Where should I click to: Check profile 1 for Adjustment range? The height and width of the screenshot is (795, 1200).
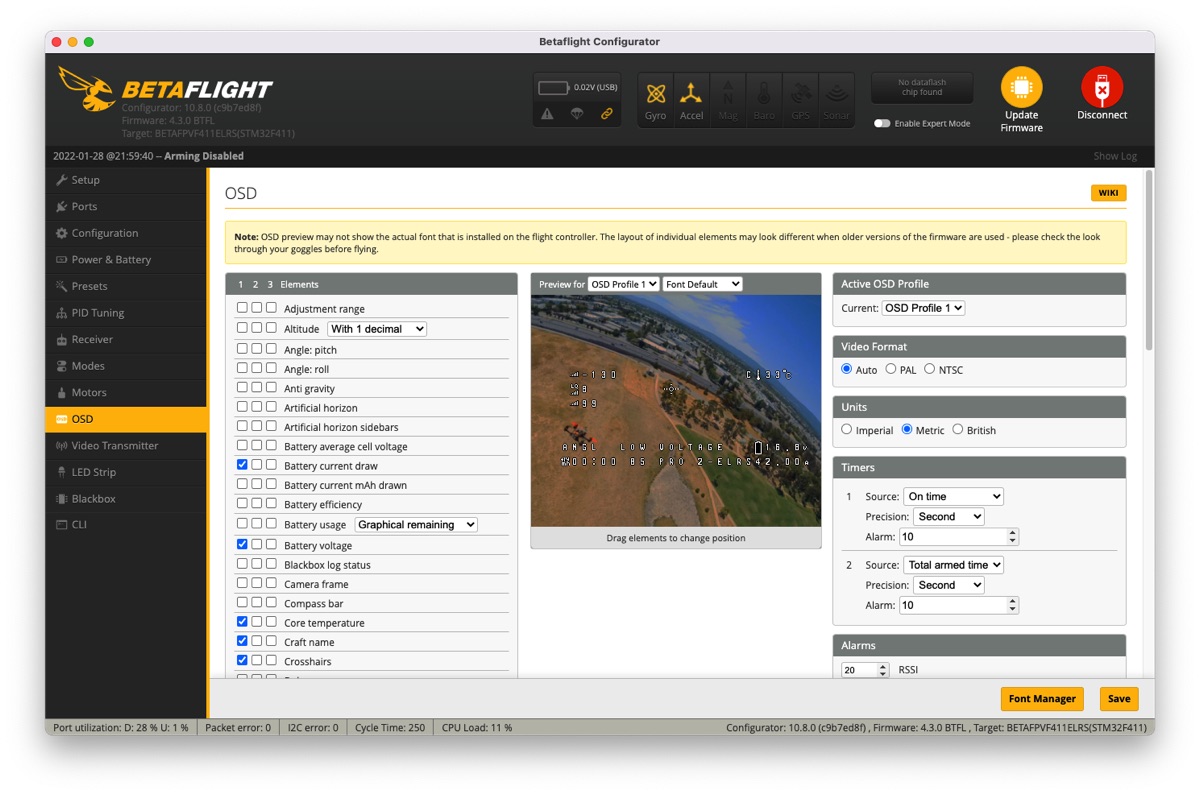tap(242, 308)
